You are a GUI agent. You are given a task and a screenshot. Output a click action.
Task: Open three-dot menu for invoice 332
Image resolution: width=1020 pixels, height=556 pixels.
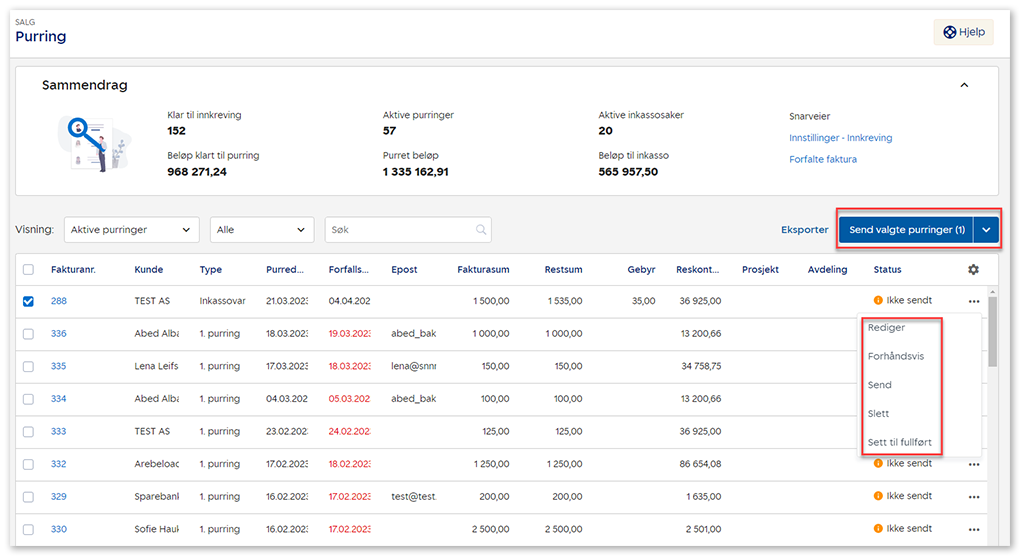click(973, 464)
